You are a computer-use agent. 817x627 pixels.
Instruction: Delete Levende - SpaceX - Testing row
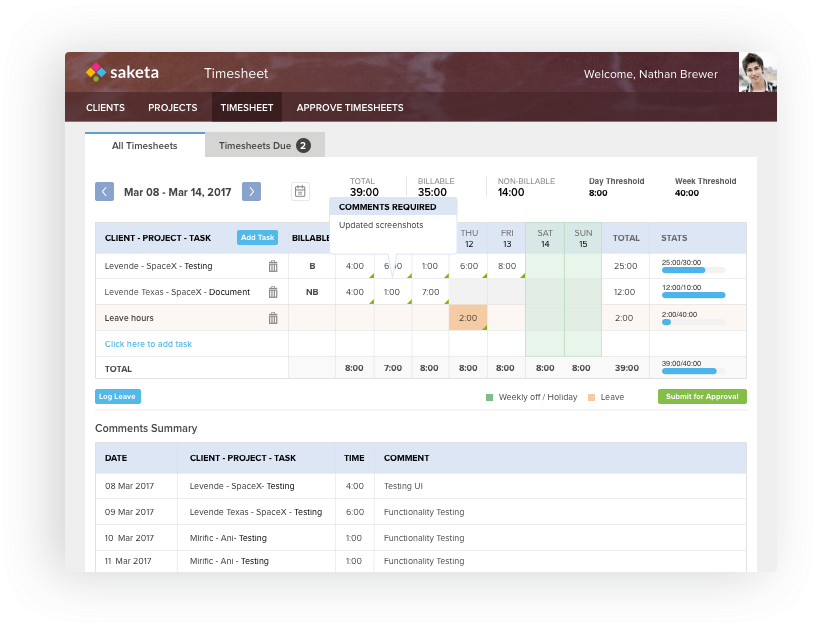pos(273,266)
